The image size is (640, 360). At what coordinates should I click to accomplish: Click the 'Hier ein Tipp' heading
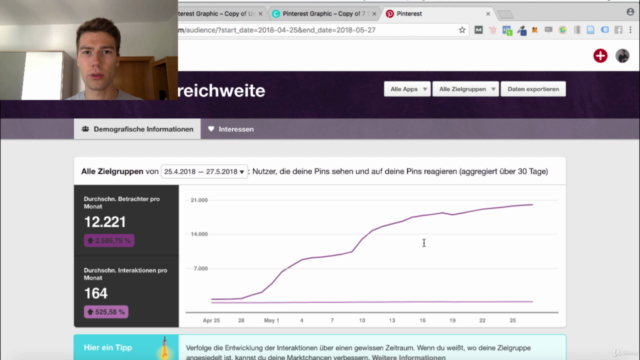pos(108,348)
